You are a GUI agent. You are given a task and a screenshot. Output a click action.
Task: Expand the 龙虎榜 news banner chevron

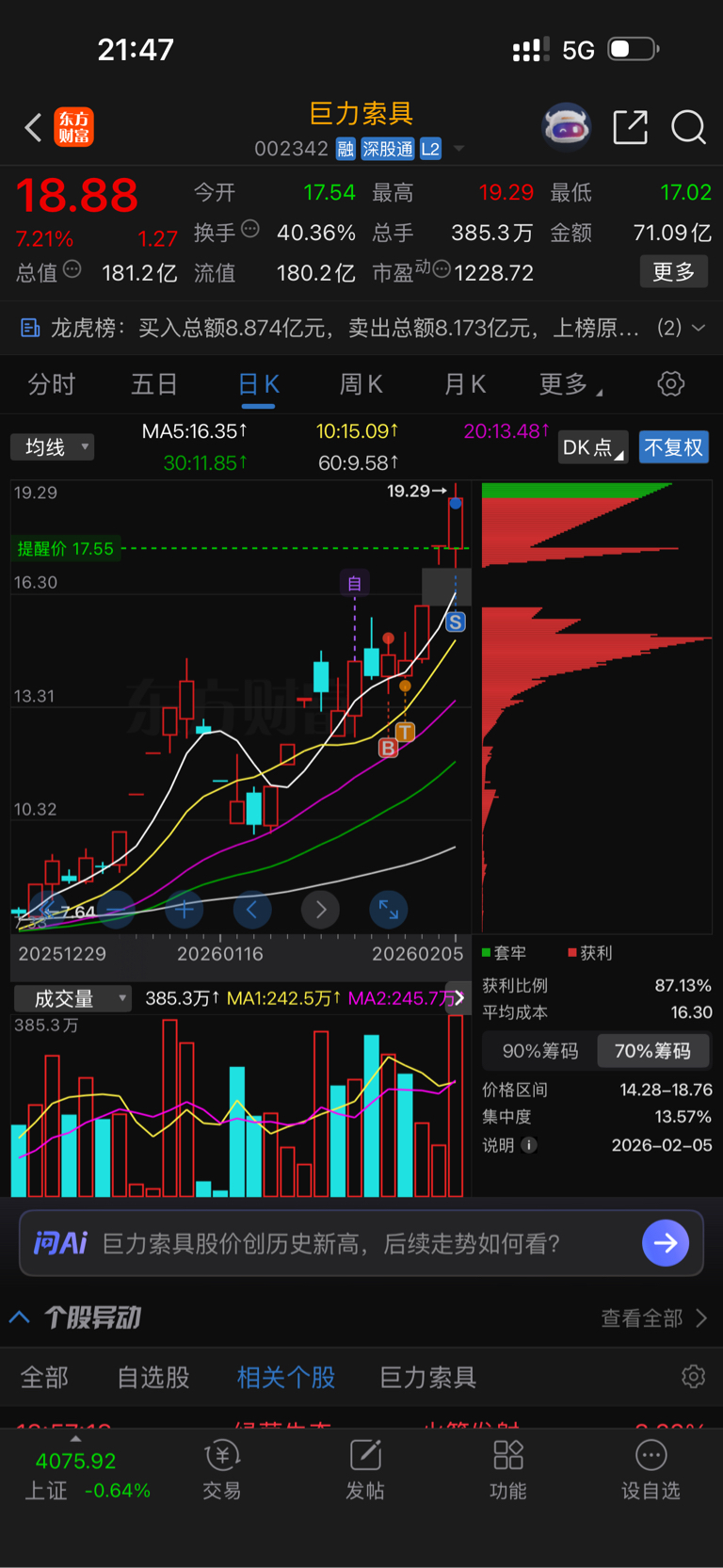[x=699, y=328]
